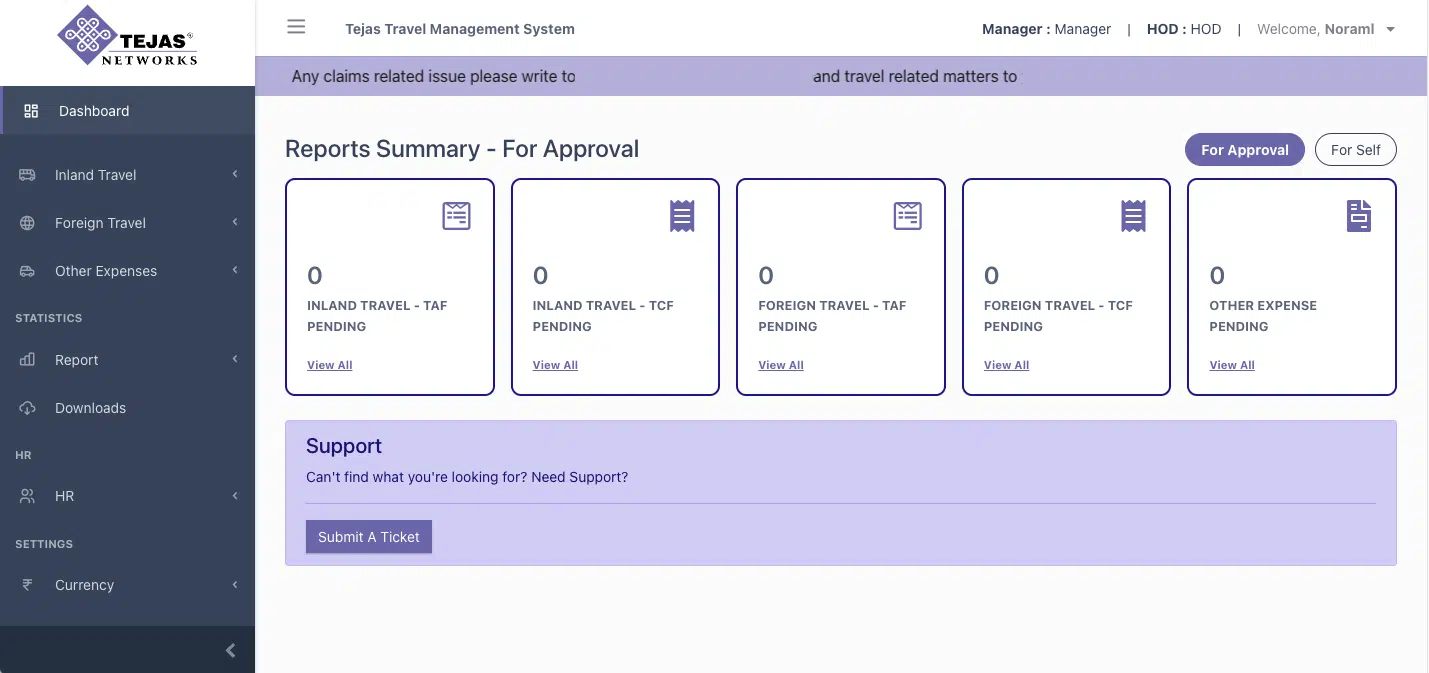Open the Welcome Noraml user dropdown
Screen dimensions: 1429x673
(x=1326, y=29)
